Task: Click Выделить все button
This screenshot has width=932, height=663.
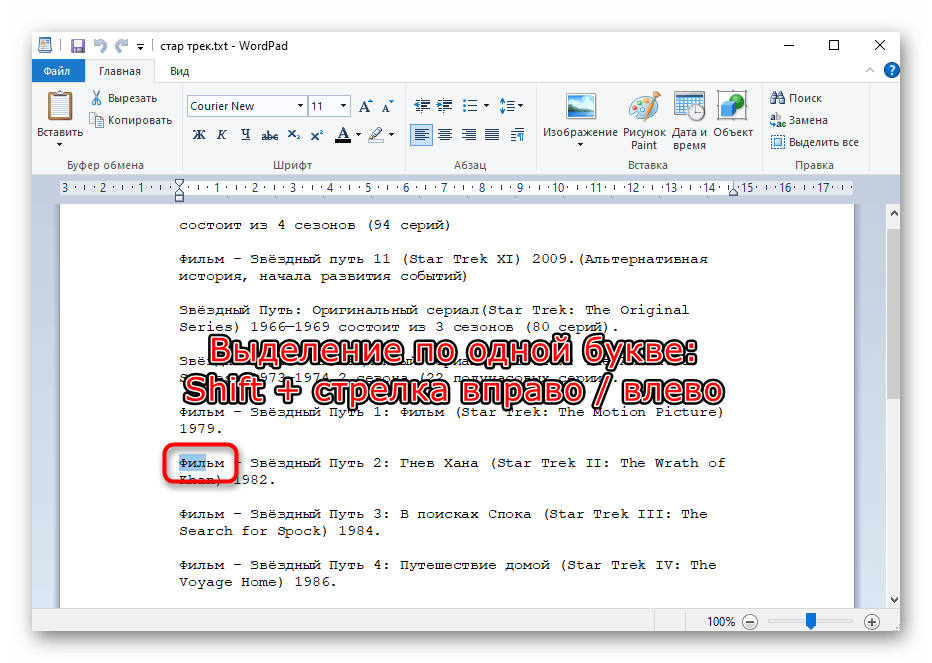Action: coord(814,142)
